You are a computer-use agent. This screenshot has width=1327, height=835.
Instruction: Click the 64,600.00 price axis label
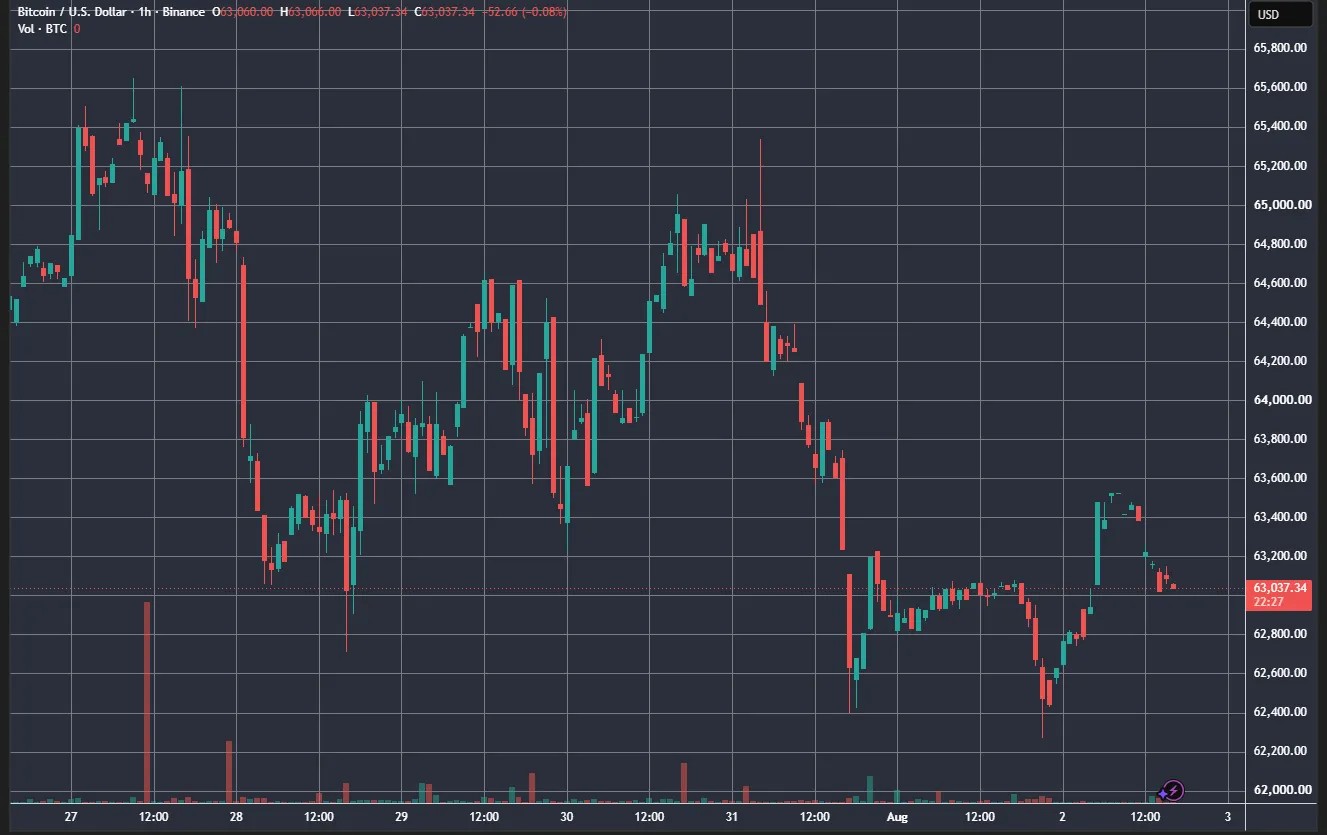pyautogui.click(x=1281, y=283)
